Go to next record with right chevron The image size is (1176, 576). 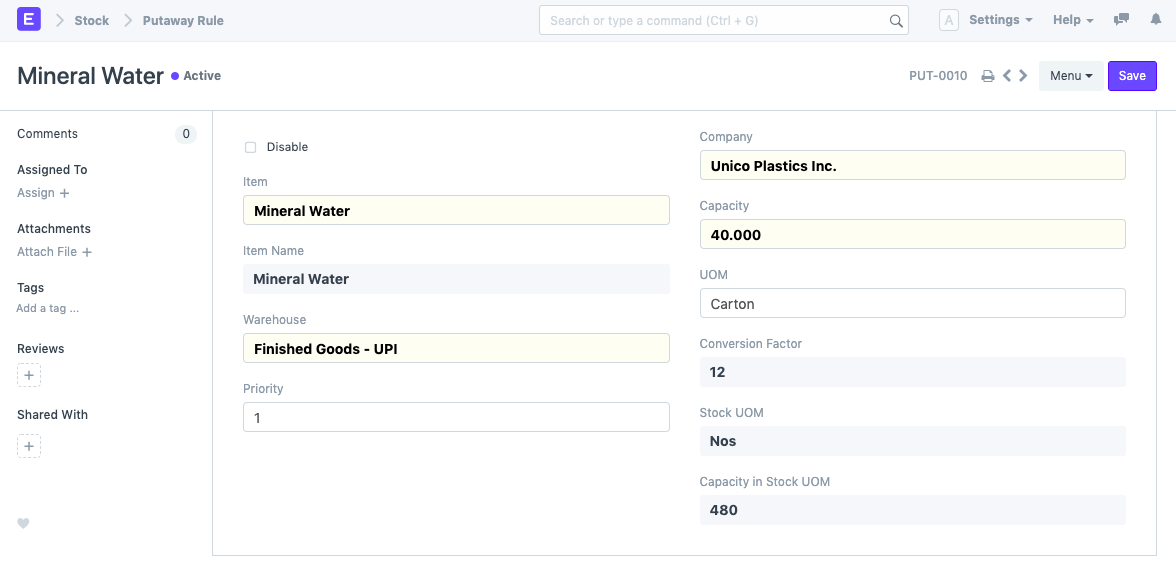coord(1023,76)
